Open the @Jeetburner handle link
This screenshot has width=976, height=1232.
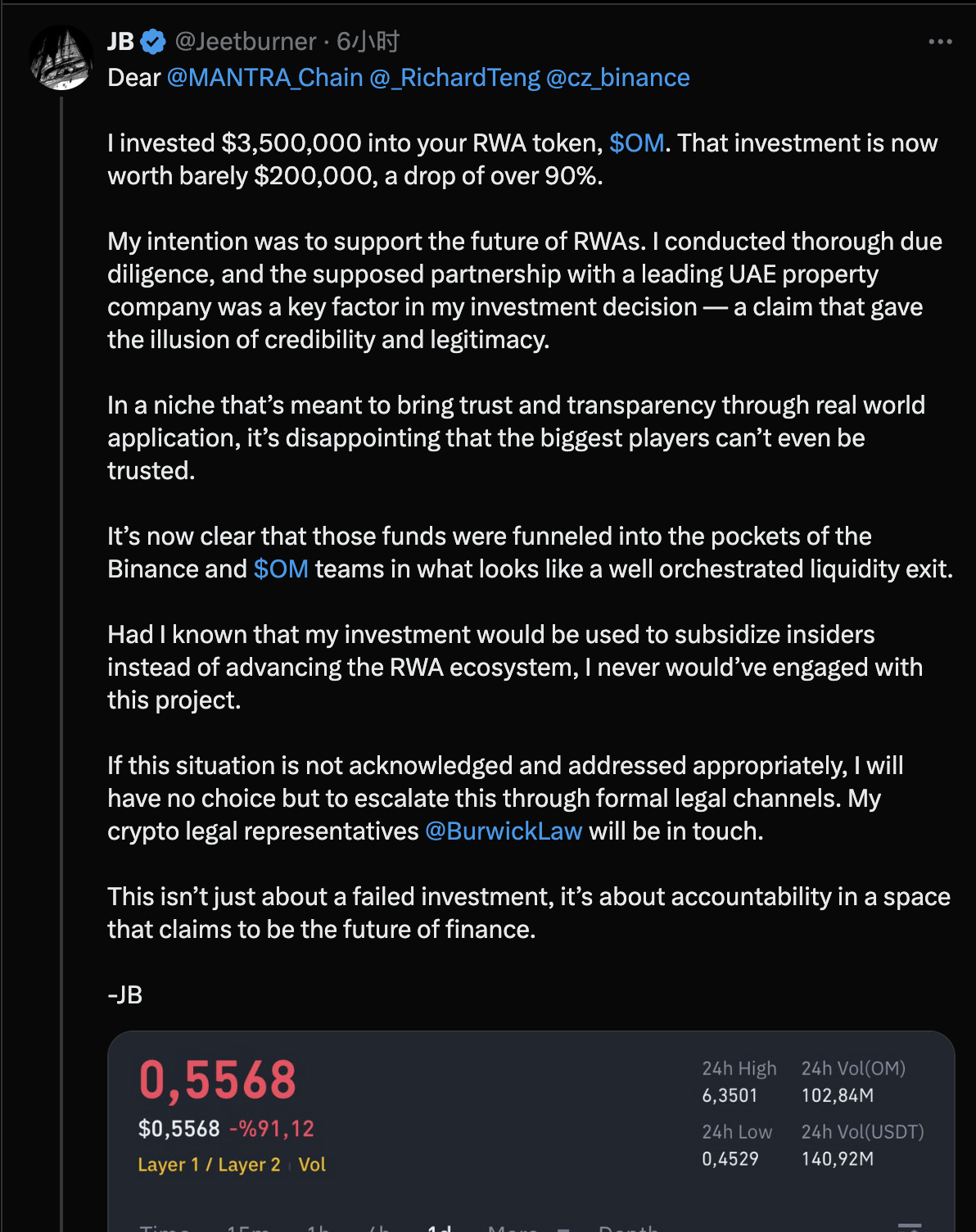point(245,42)
